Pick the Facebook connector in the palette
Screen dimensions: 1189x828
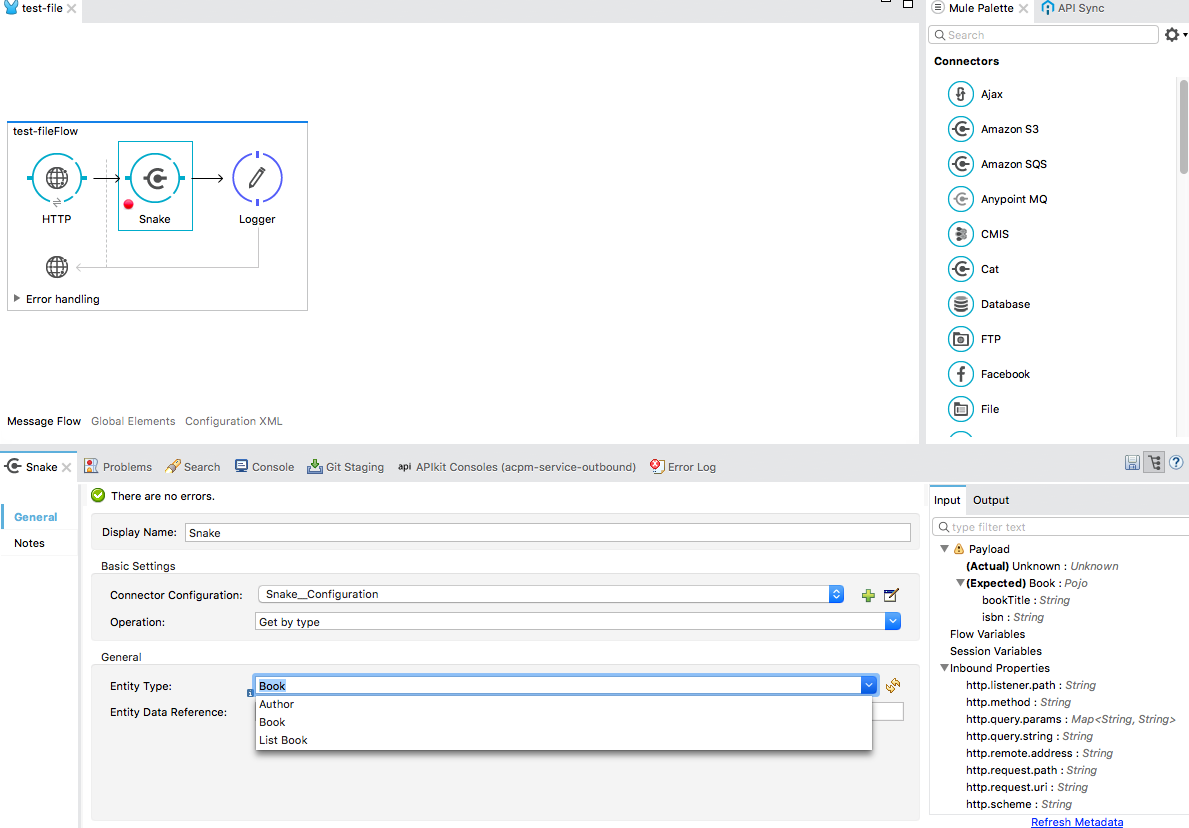[x=1004, y=374]
